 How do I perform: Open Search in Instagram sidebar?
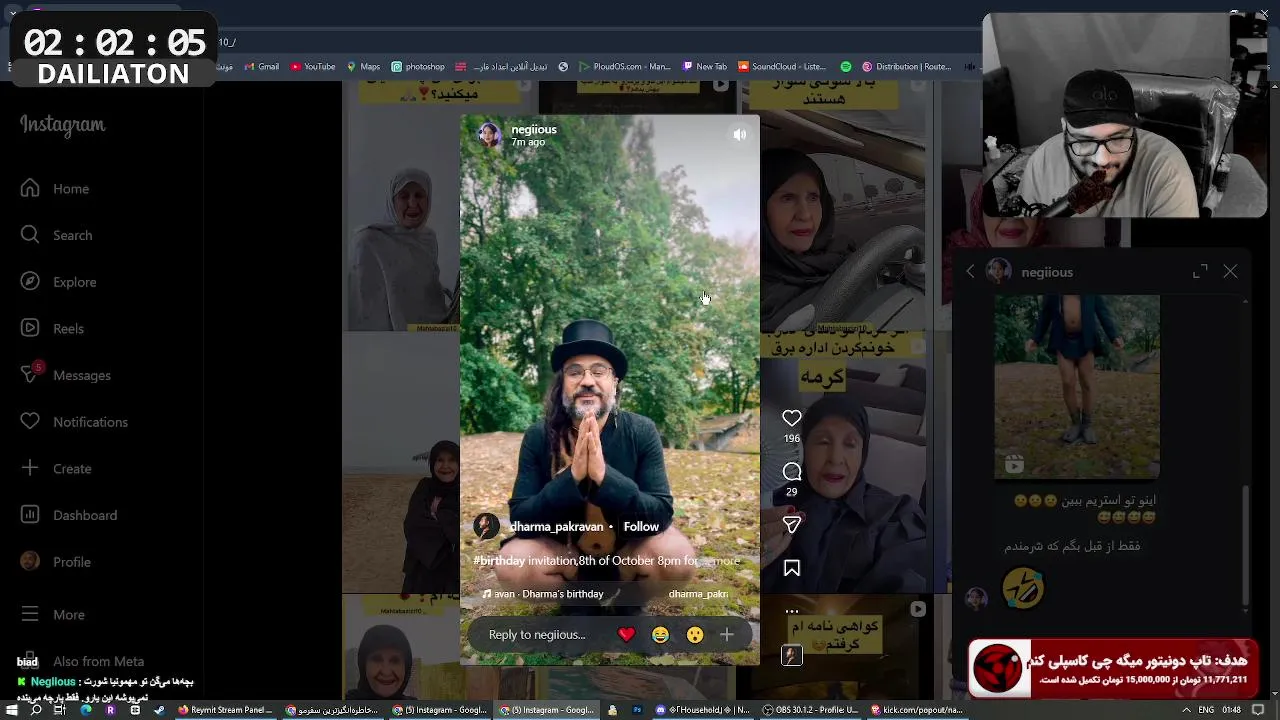click(57, 235)
